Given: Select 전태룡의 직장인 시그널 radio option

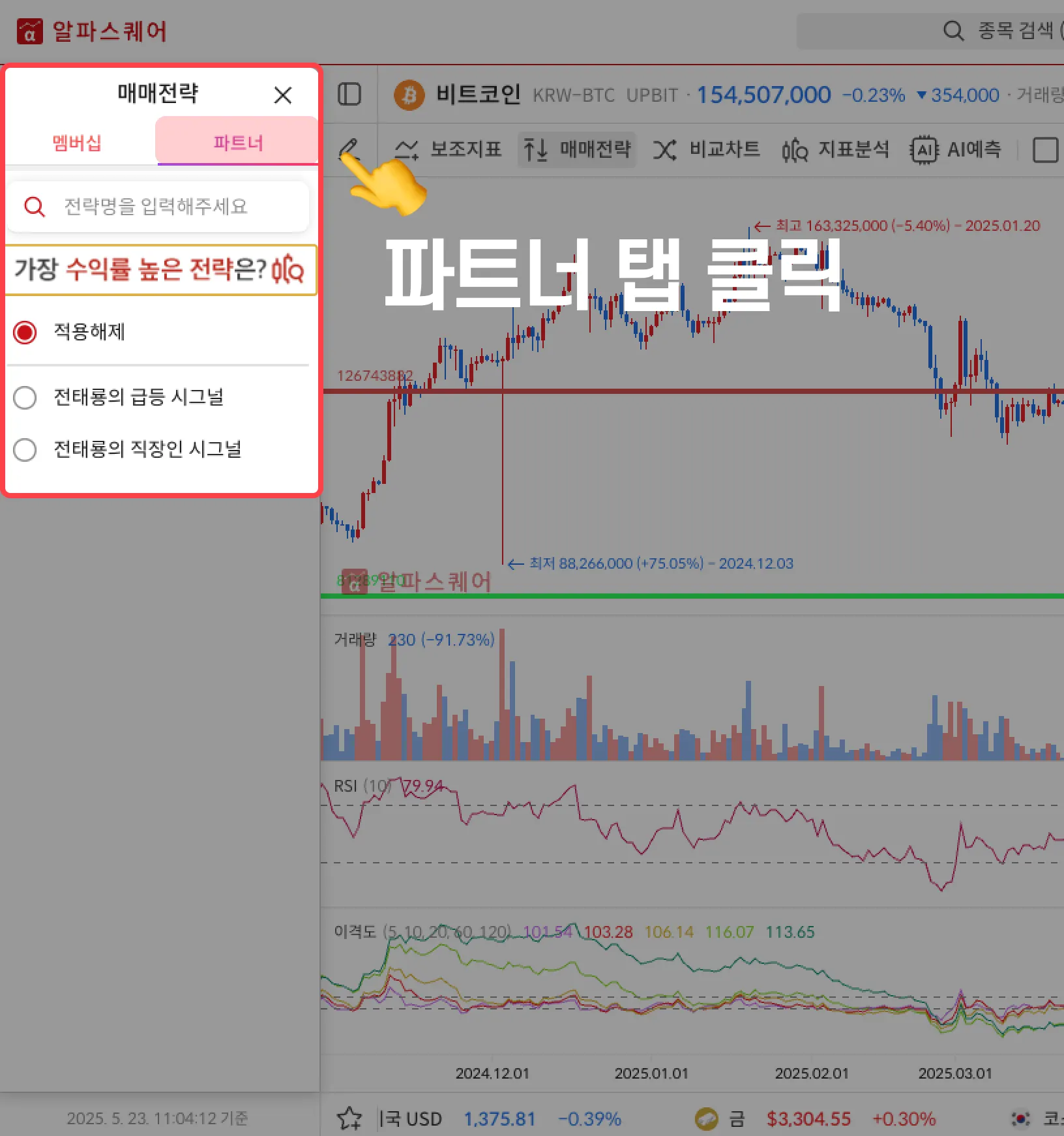Looking at the screenshot, I should 25,449.
